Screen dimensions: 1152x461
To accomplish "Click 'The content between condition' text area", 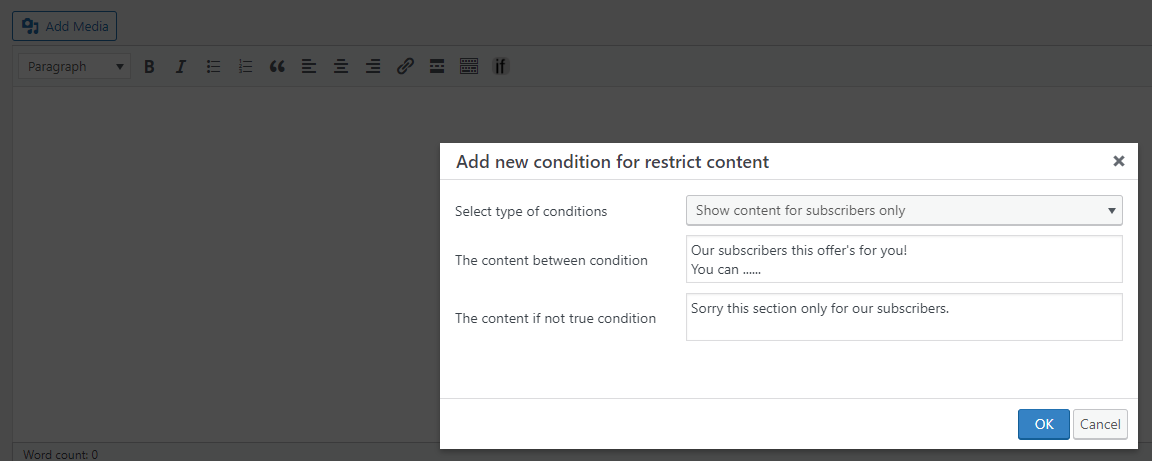I will [904, 259].
